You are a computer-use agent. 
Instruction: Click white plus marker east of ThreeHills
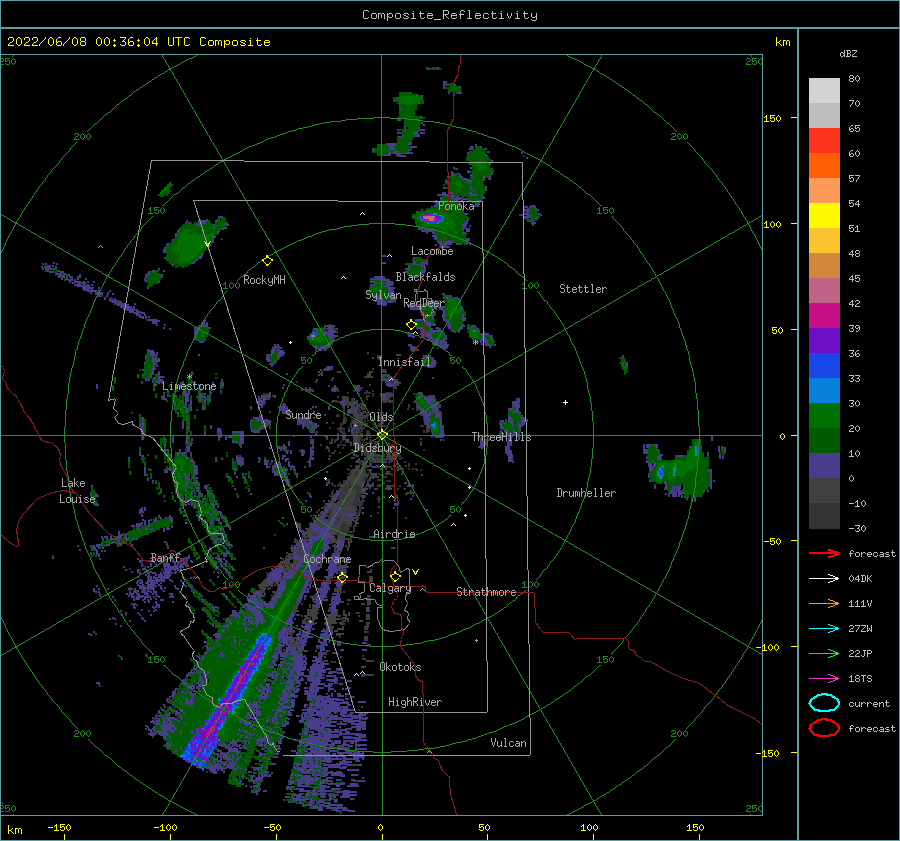click(x=565, y=402)
